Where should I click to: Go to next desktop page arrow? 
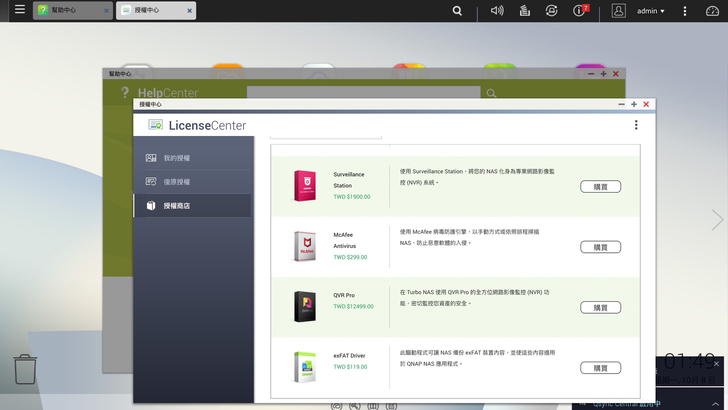click(x=716, y=220)
